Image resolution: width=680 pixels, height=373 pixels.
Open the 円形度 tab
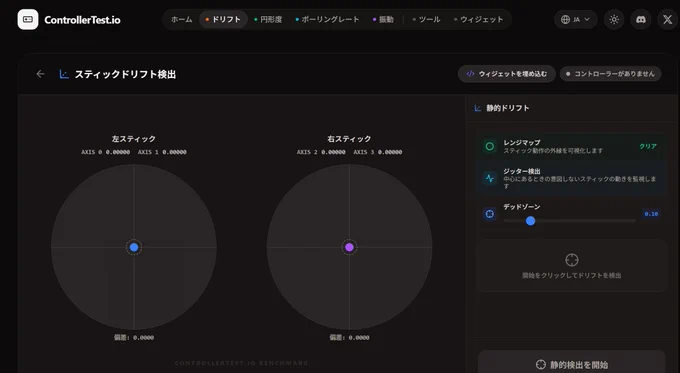tap(268, 20)
